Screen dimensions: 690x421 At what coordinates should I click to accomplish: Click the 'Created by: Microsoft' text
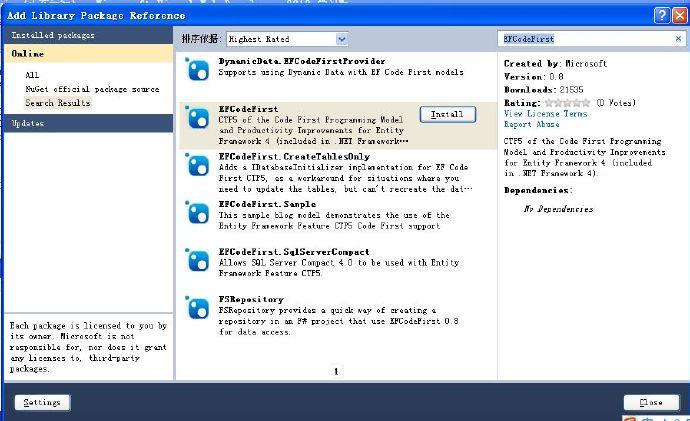tap(555, 64)
